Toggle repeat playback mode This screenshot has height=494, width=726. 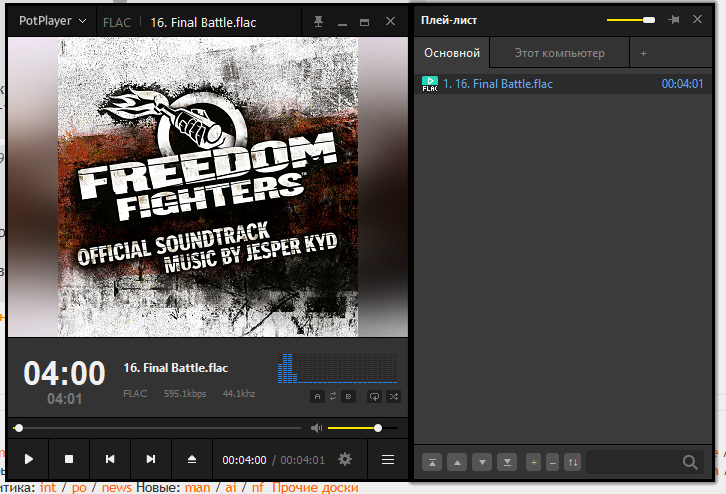pyautogui.click(x=374, y=396)
